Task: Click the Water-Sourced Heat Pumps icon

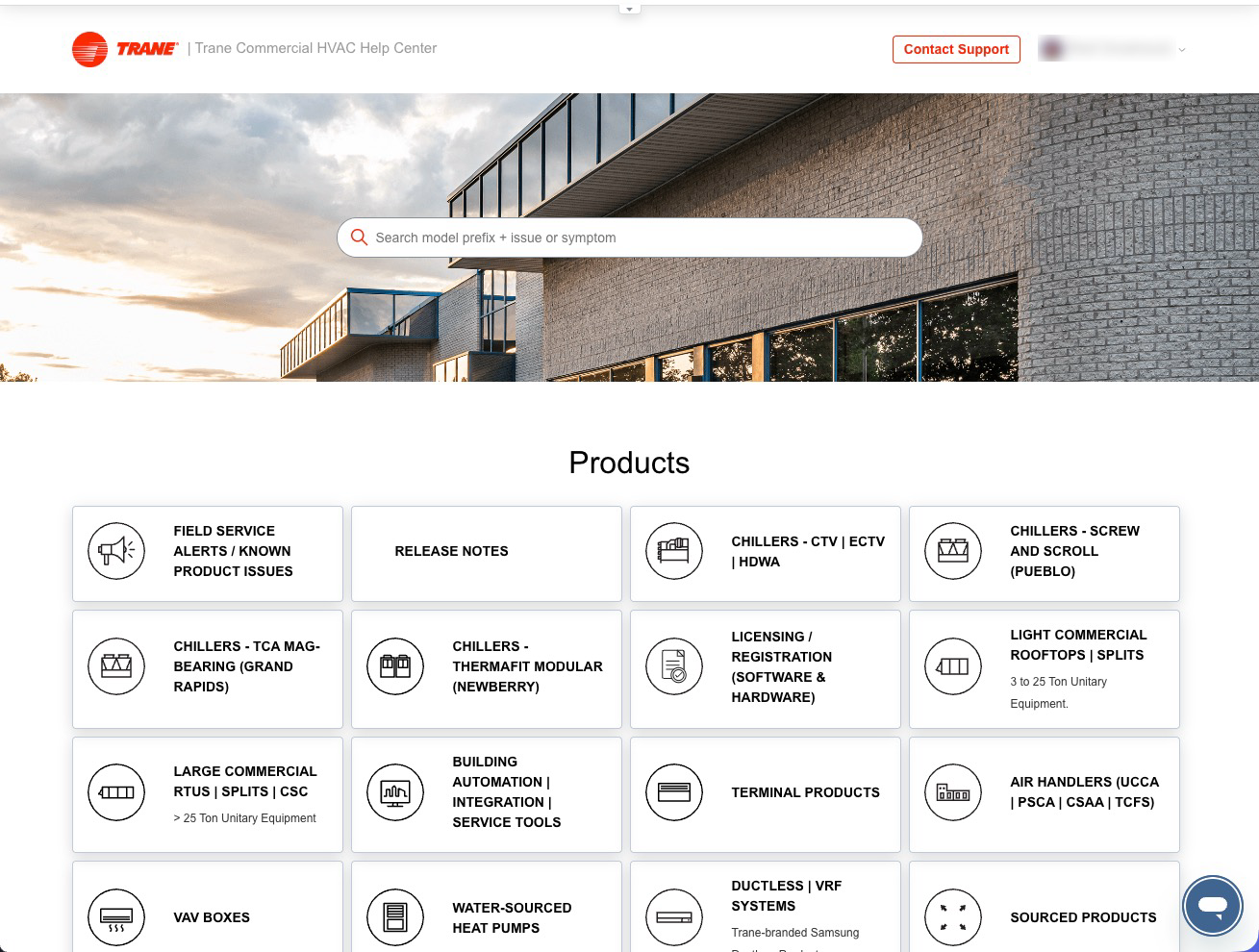Action: coord(395,917)
